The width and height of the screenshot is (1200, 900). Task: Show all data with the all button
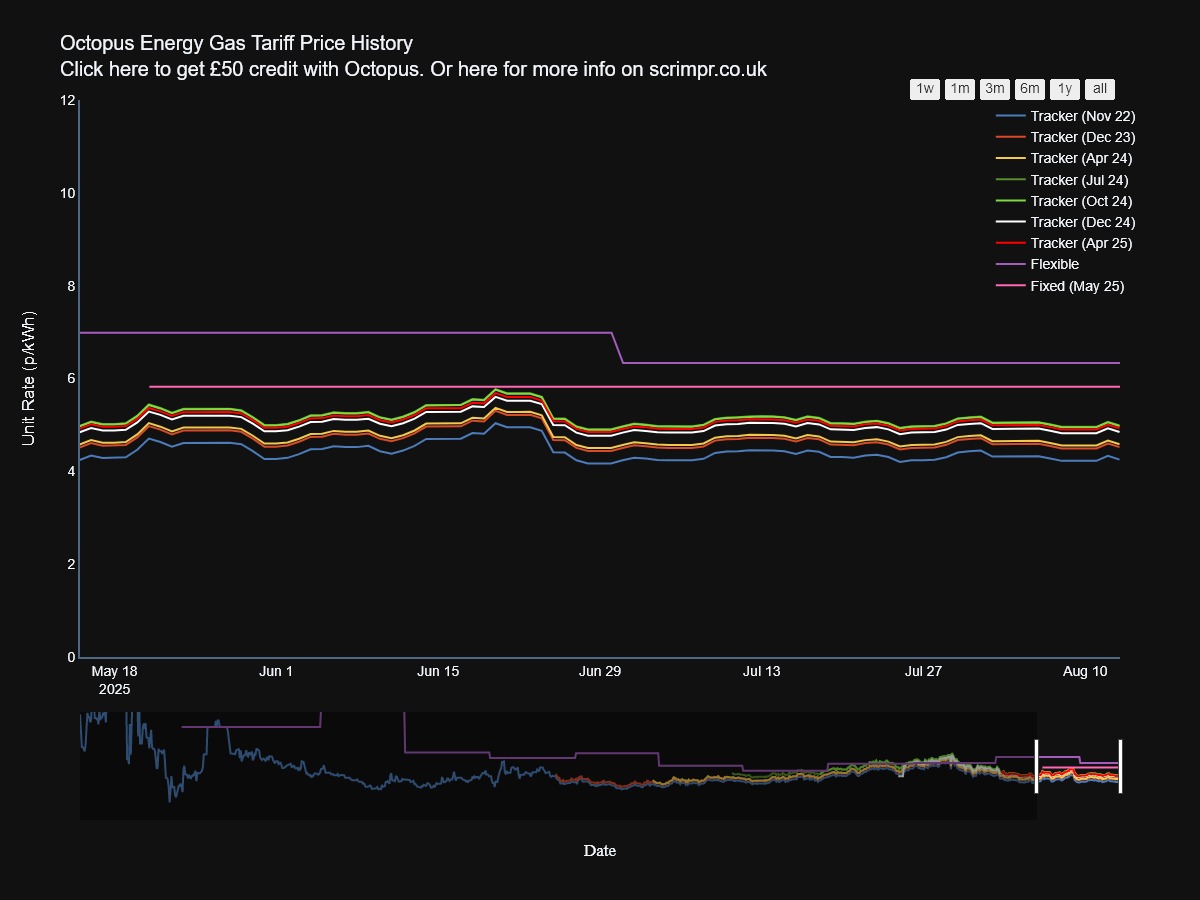[x=1098, y=89]
